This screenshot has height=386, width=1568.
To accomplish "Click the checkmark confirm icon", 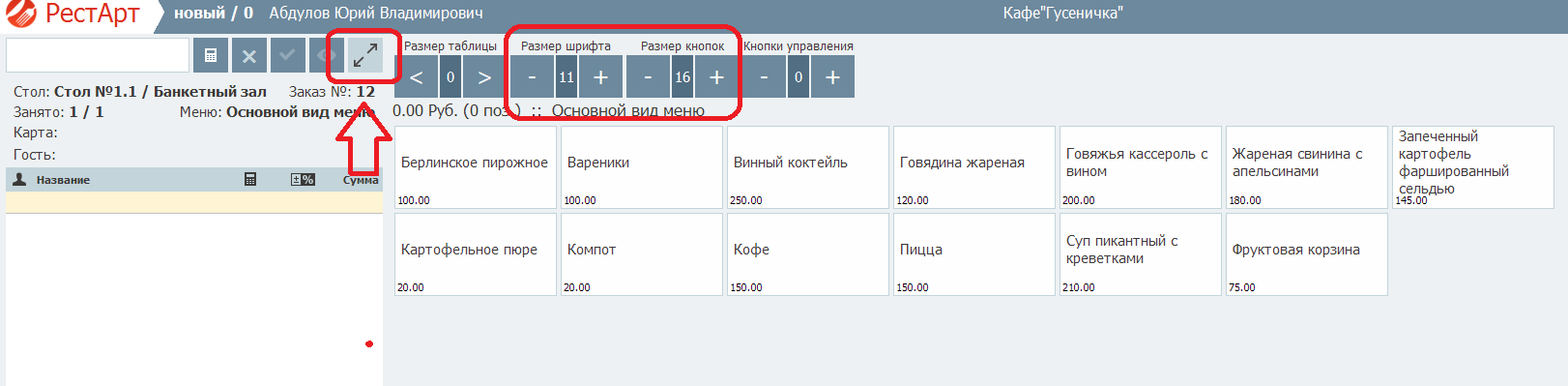I will point(288,56).
